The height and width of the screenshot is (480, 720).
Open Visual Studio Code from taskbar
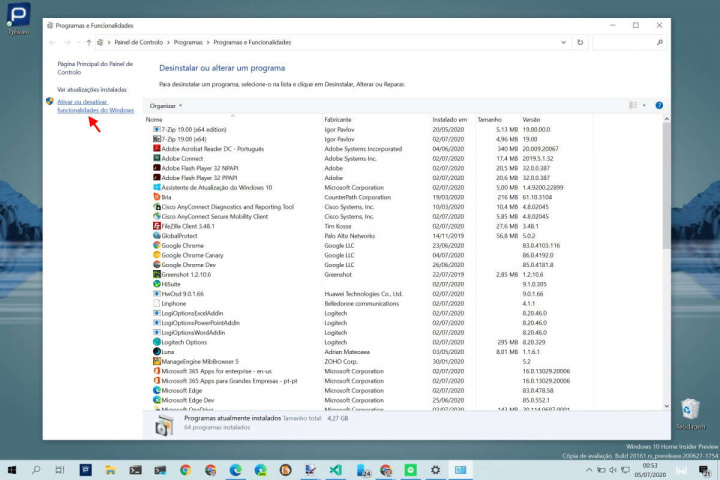click(x=335, y=469)
